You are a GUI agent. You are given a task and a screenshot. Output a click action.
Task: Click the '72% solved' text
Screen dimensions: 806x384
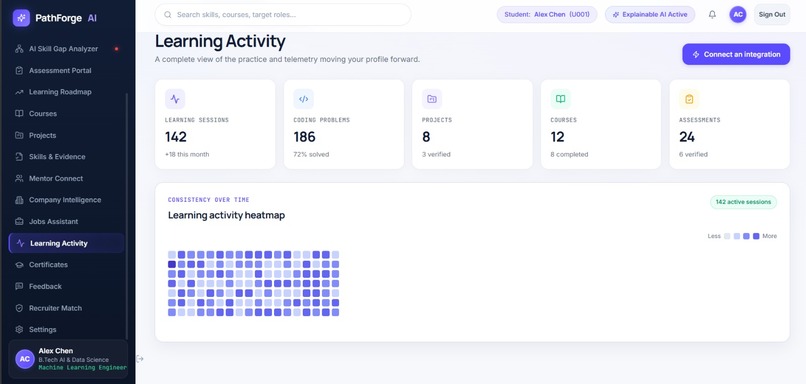(x=311, y=154)
